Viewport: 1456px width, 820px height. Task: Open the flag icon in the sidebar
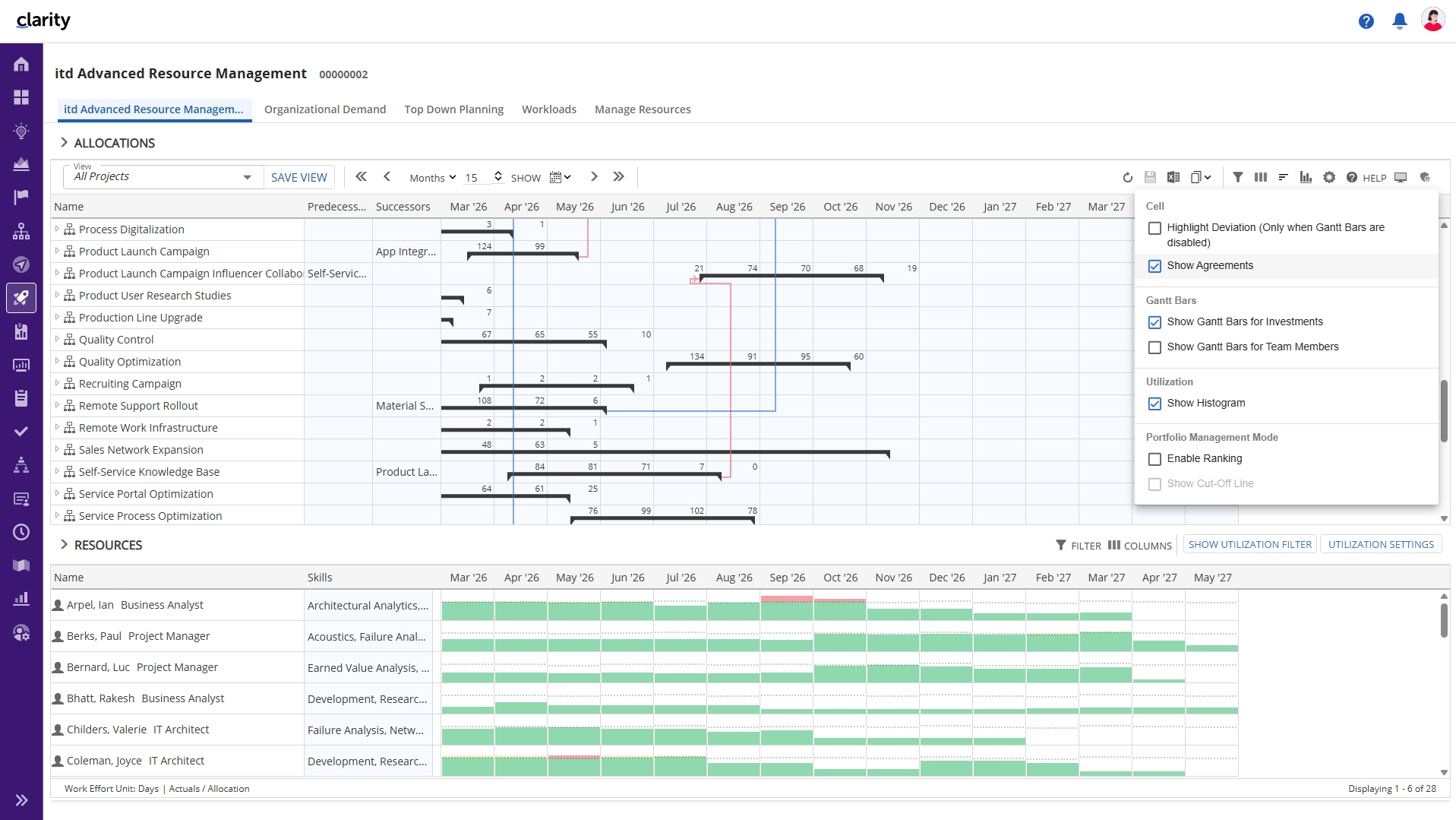[x=21, y=197]
